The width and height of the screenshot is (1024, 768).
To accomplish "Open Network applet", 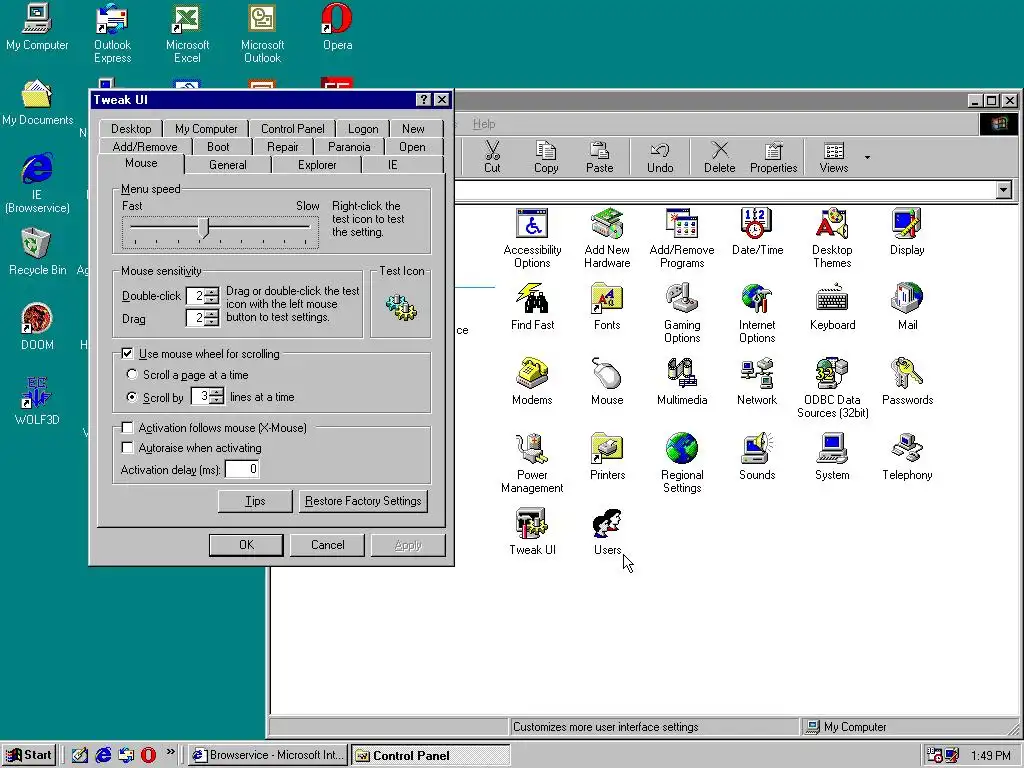I will [757, 382].
